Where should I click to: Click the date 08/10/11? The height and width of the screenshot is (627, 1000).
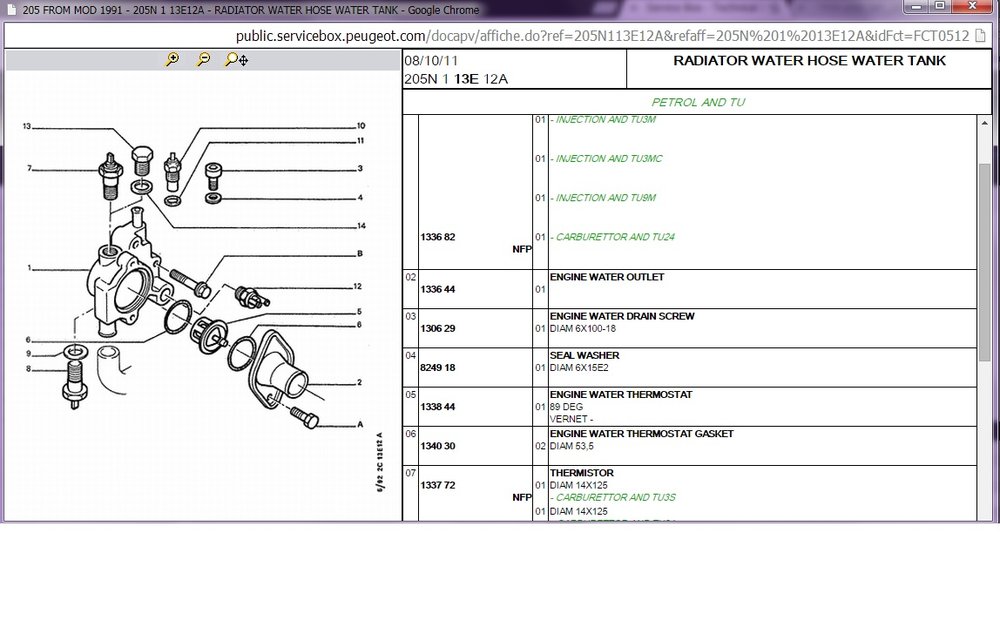pyautogui.click(x=431, y=61)
